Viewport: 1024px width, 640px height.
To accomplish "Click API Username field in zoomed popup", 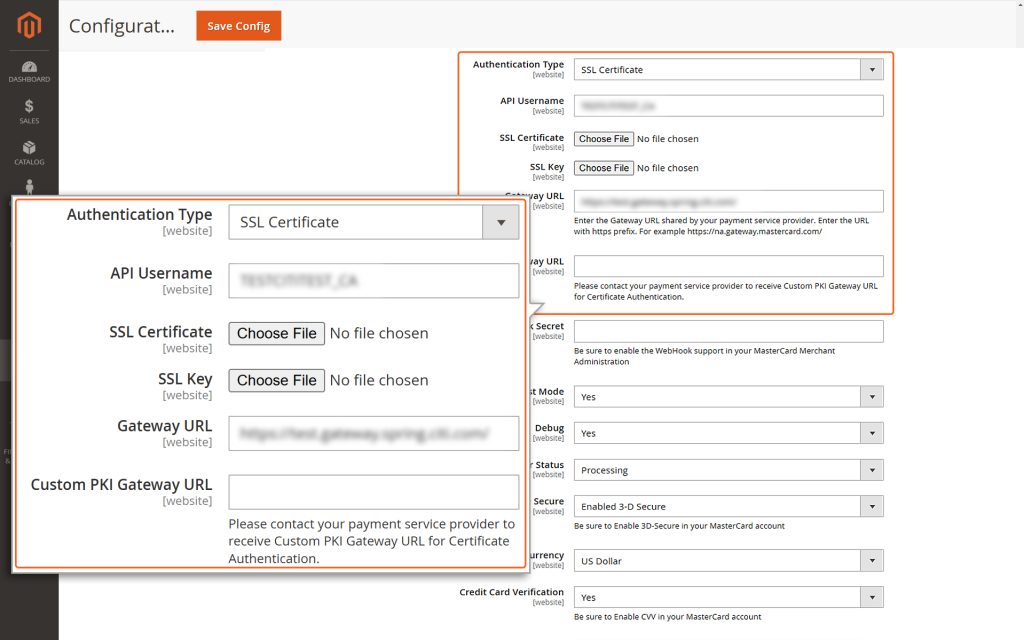I will [374, 281].
